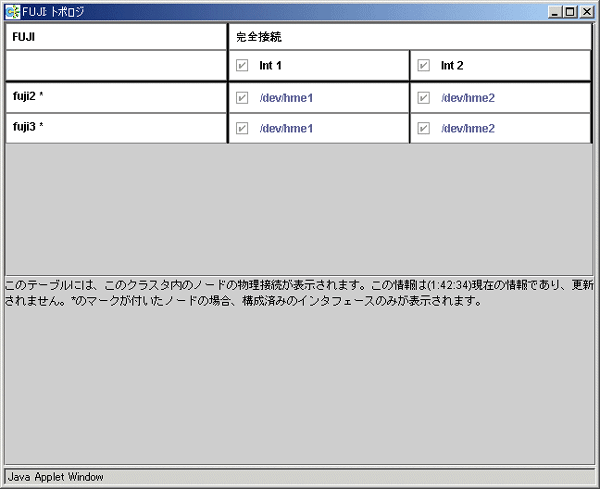Toggle fuji2 /dev/hme2 checkbox
This screenshot has width=600, height=489.
424,98
